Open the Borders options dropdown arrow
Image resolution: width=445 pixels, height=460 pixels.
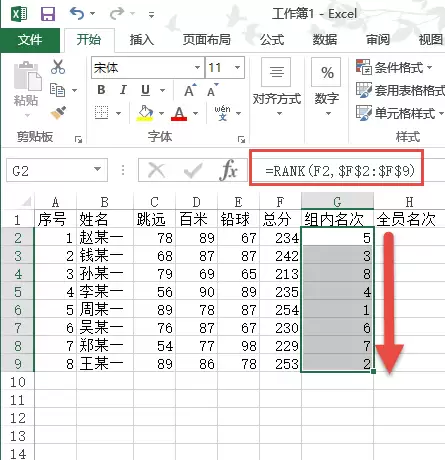[119, 113]
